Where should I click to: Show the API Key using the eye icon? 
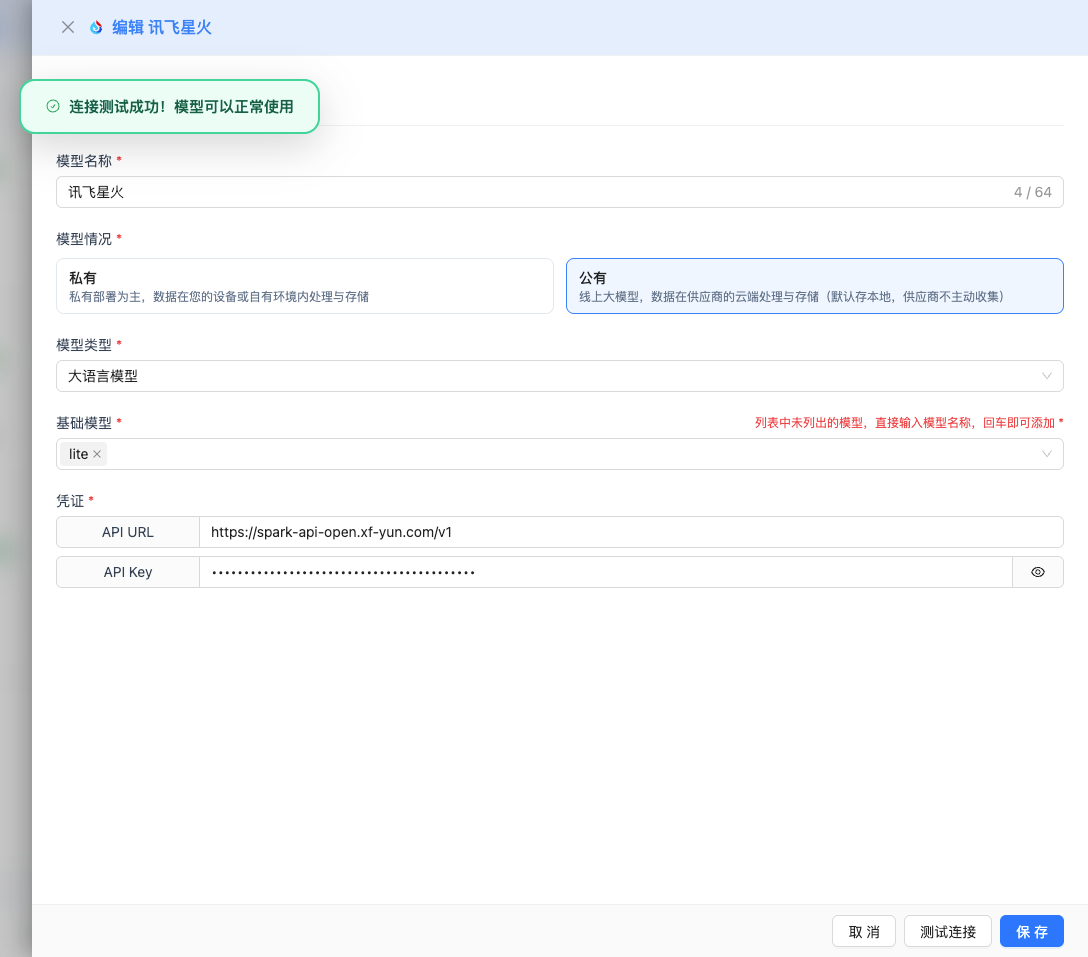pyautogui.click(x=1037, y=572)
